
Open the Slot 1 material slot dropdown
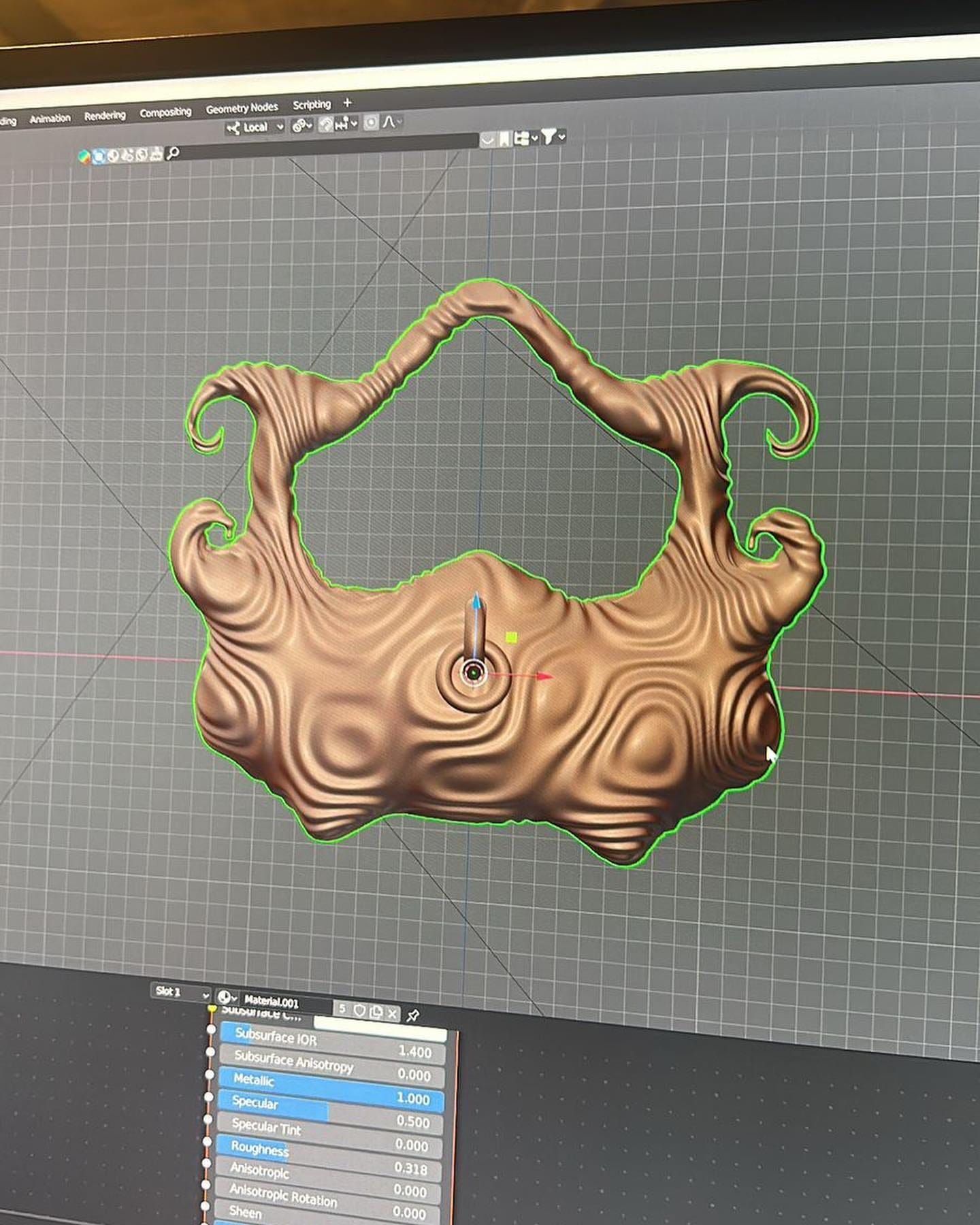[180, 992]
